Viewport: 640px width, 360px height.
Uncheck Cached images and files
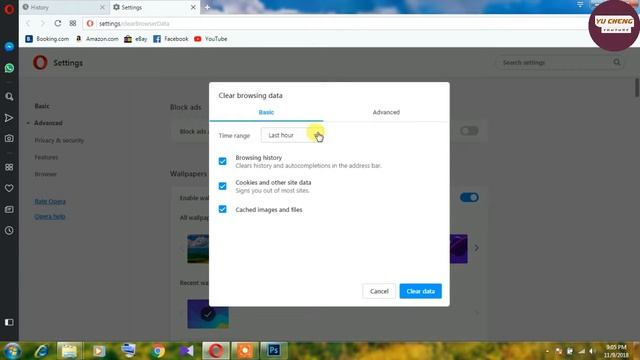click(x=222, y=209)
